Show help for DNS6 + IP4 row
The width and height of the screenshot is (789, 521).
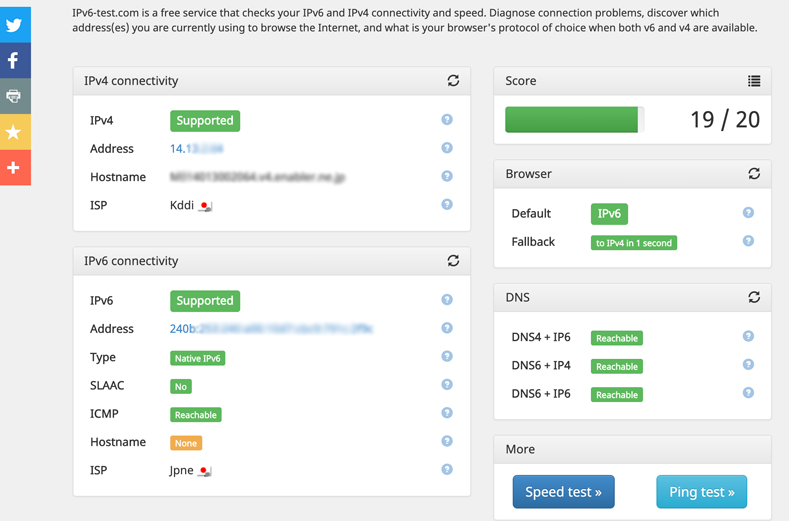click(748, 364)
